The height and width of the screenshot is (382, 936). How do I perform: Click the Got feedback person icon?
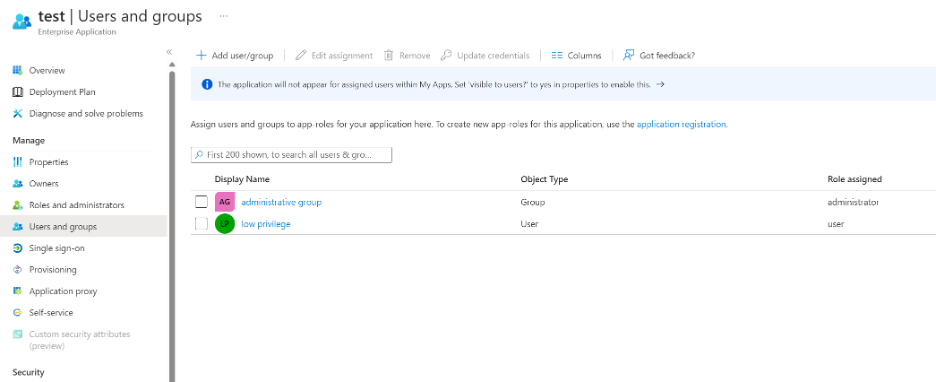tap(628, 56)
